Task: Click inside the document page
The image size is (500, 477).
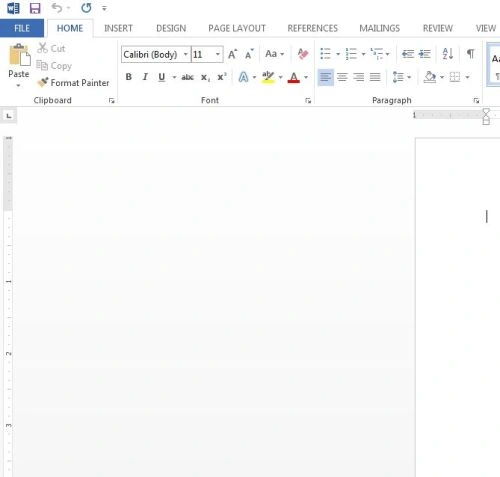Action: [x=458, y=307]
